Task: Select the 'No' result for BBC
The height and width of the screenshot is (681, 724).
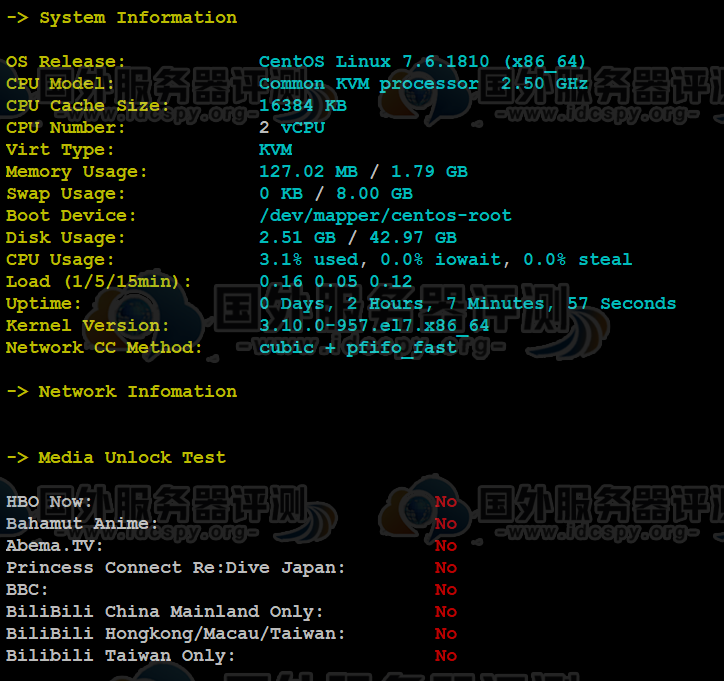Action: pyautogui.click(x=446, y=590)
